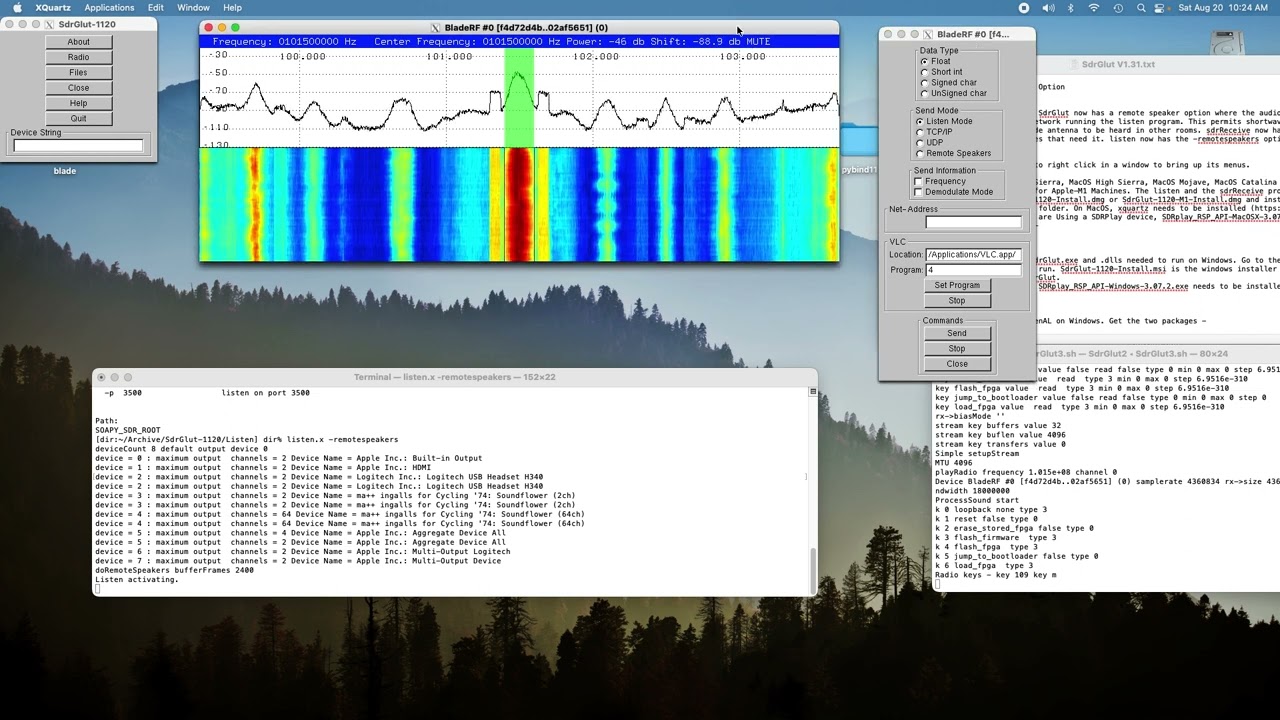Click the Close button in SdrGlut-1120 window
1280x720 pixels.
[x=79, y=88]
